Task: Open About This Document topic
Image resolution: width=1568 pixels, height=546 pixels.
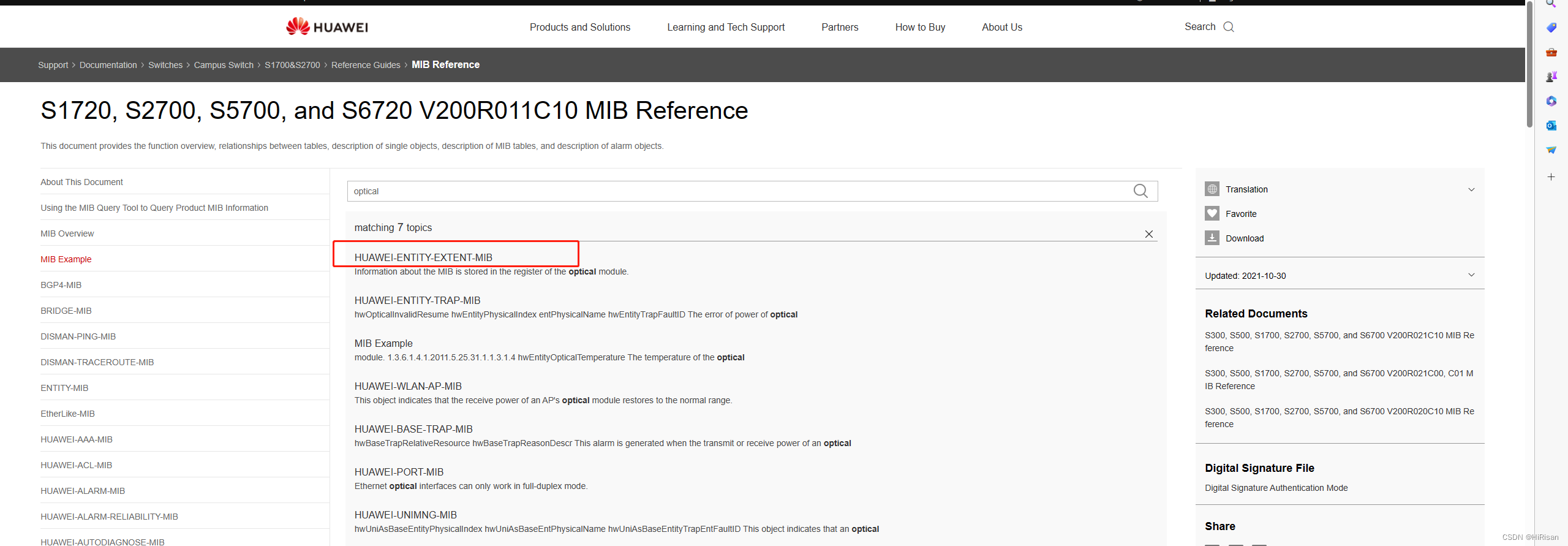Action: tap(81, 182)
